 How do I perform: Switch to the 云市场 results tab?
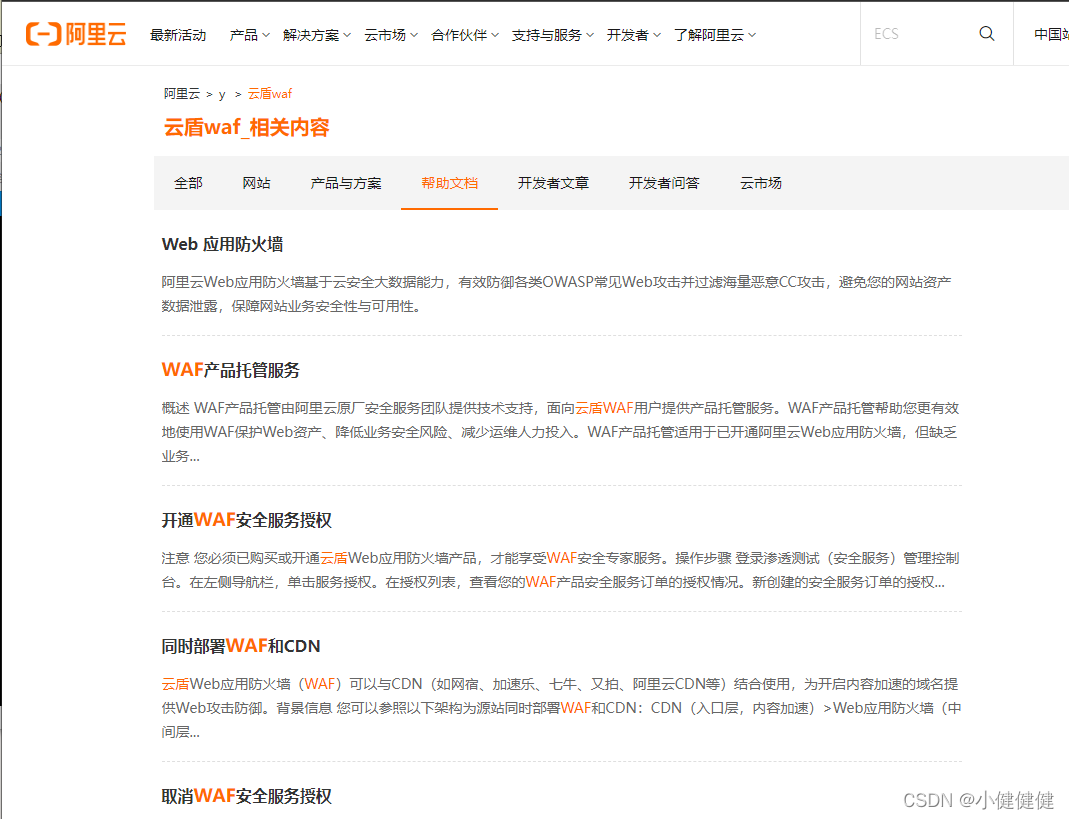click(x=761, y=183)
